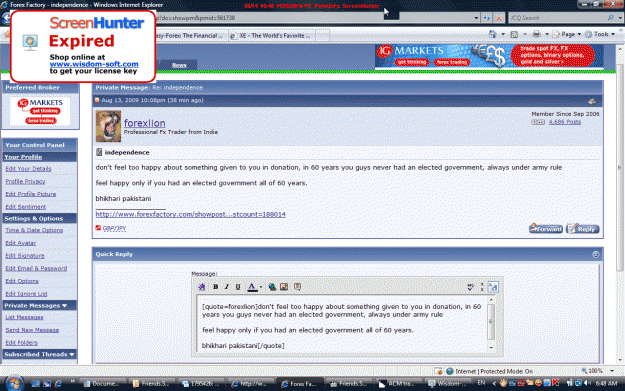Click the Forward button
Screen dimensions: 625x391
(546, 229)
